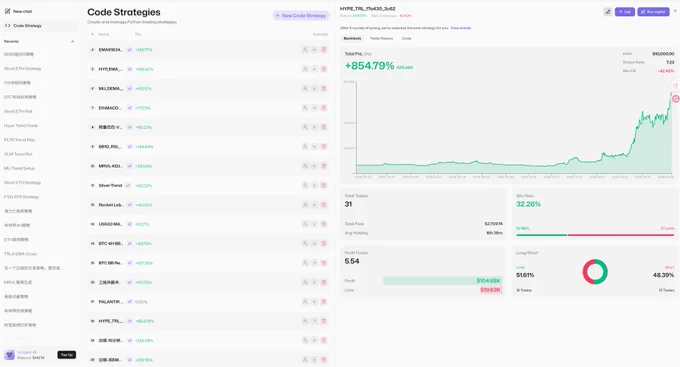Viewport: 680px width, 367px height.
Task: Click the v1 version badge of Silver-Trend
Action: point(128,185)
